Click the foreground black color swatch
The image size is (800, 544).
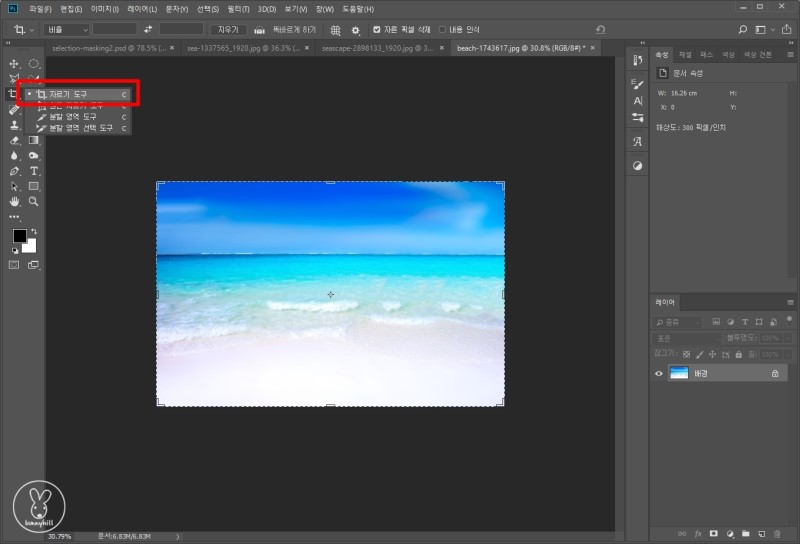pos(19,236)
